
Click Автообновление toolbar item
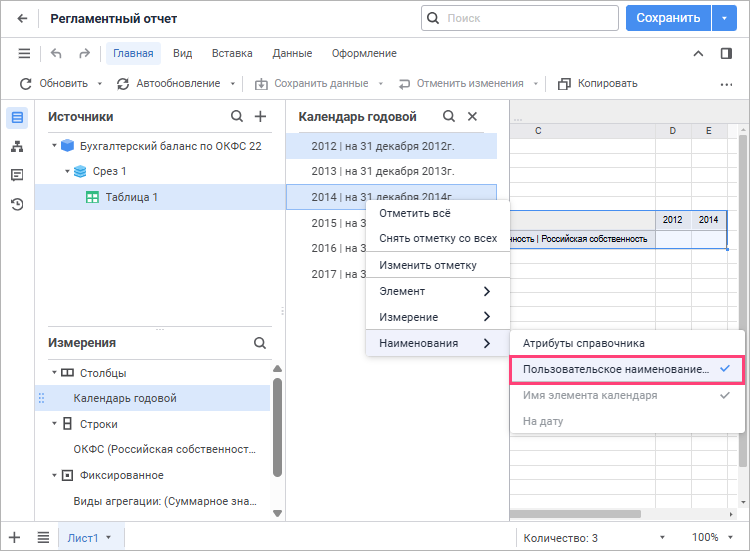click(x=168, y=84)
